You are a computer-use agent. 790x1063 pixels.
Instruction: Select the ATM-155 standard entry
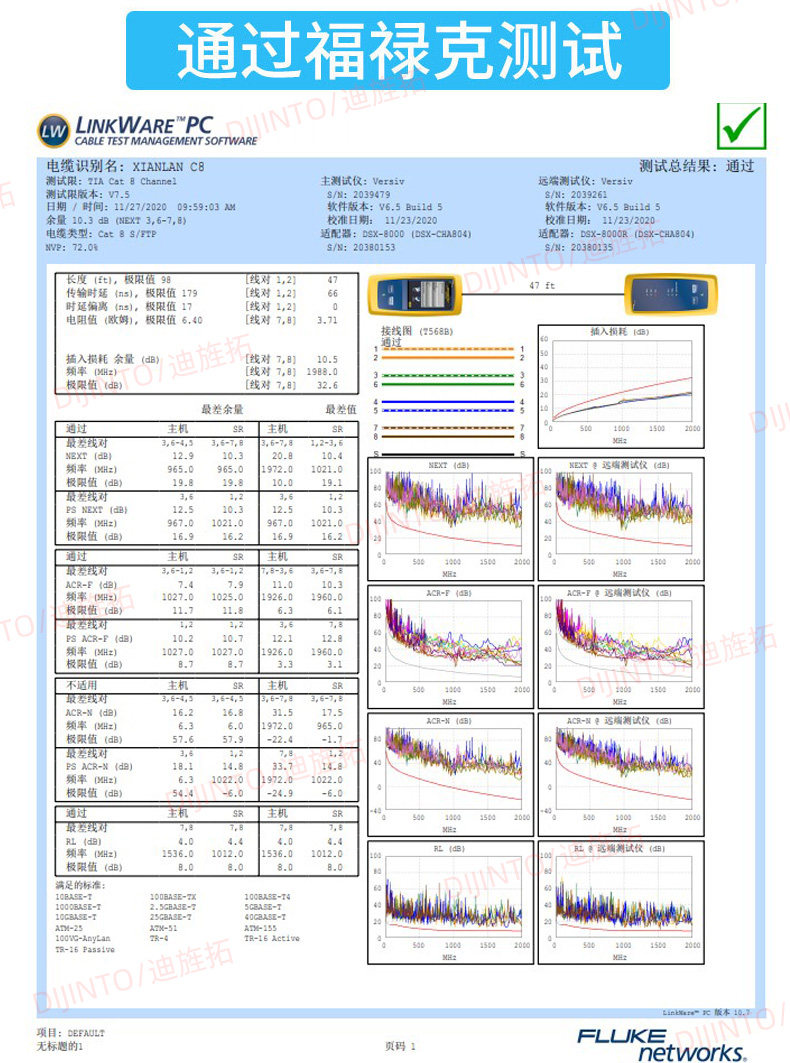click(x=260, y=927)
